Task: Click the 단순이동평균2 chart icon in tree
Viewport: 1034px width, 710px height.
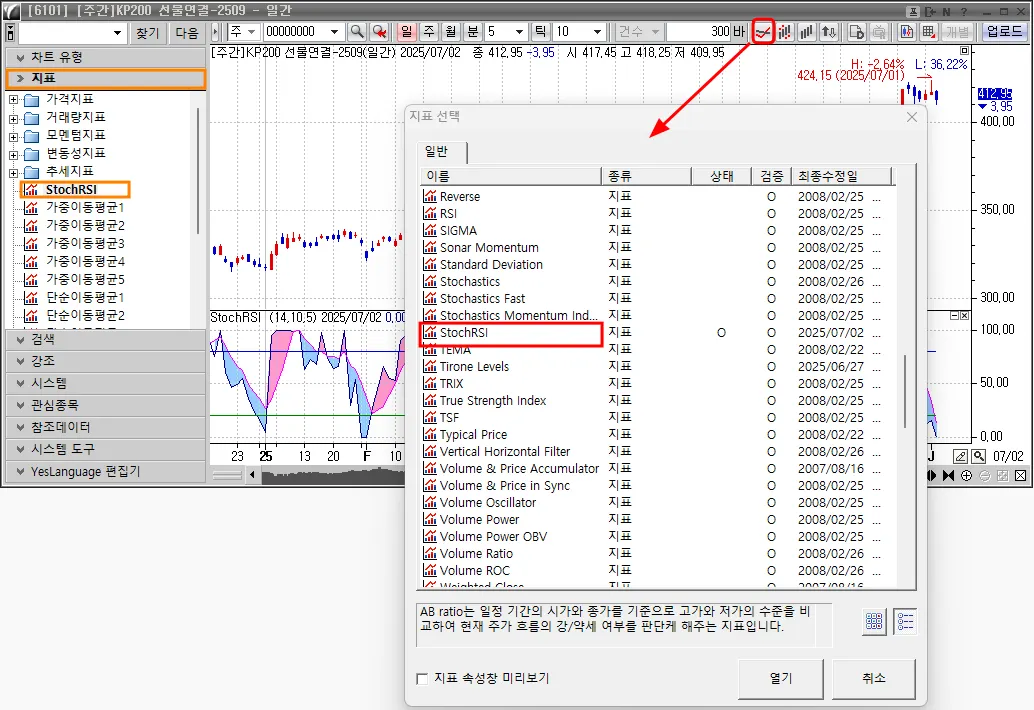Action: (31, 316)
